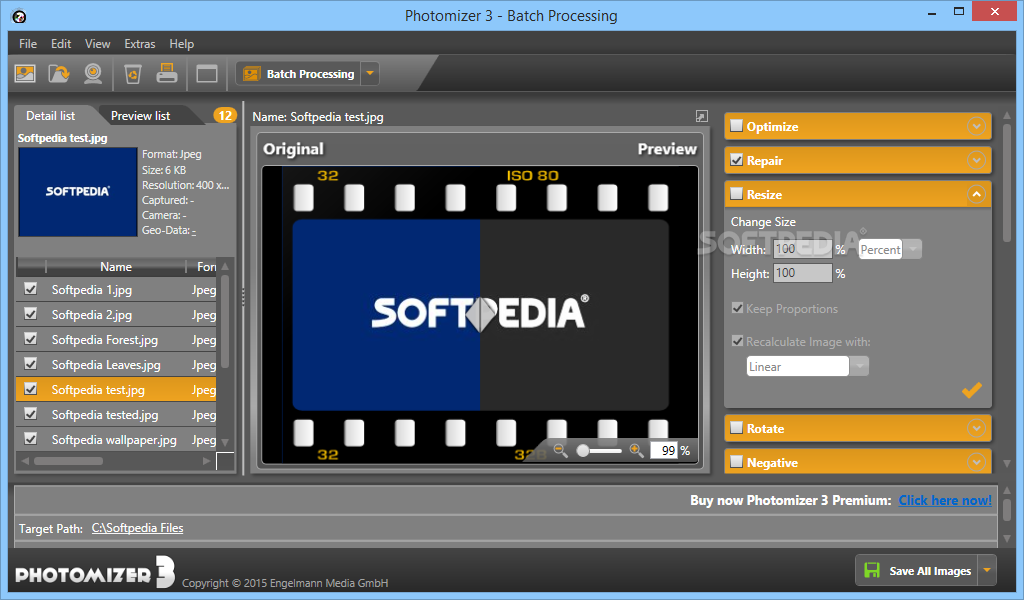Open the Batch Processing mode dropdown arrow
Viewport: 1024px width, 600px height.
point(370,74)
